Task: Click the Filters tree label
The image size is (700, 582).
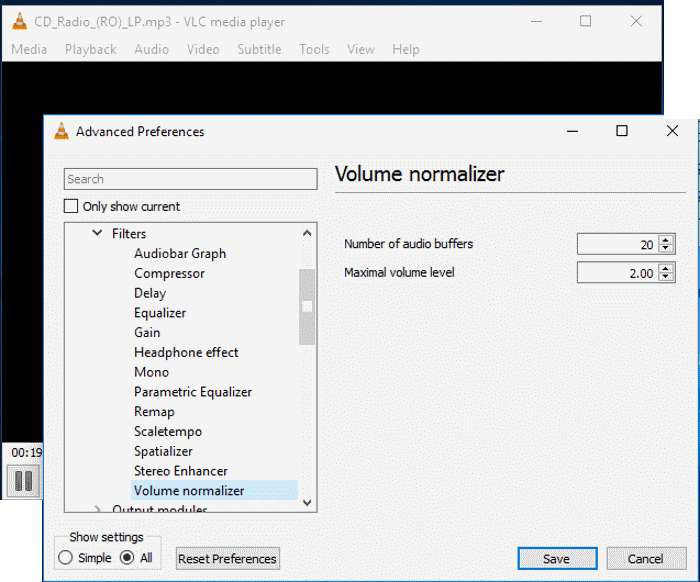Action: tap(129, 233)
